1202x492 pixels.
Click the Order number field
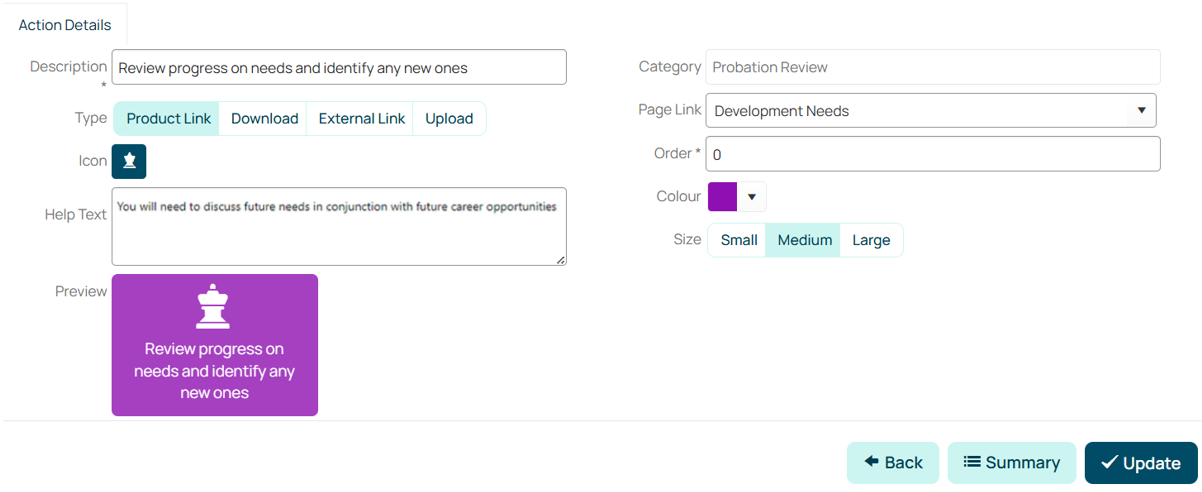[x=933, y=154]
